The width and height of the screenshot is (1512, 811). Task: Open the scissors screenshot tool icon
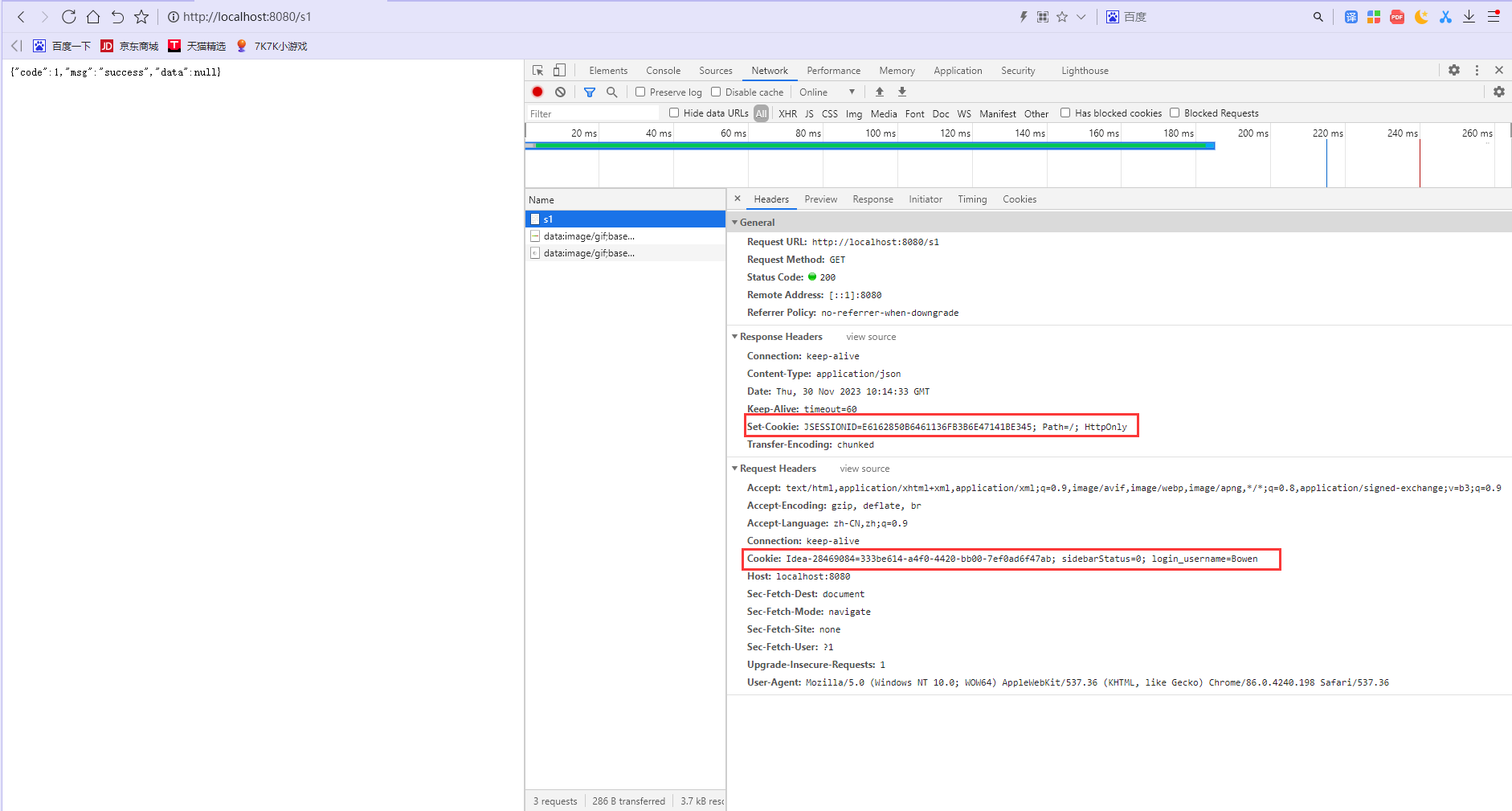(1445, 17)
